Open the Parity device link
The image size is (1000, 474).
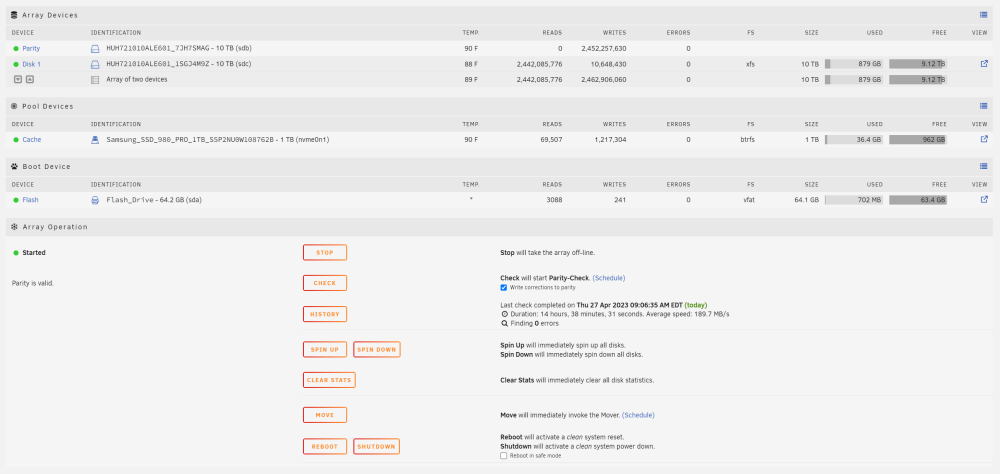[31, 48]
